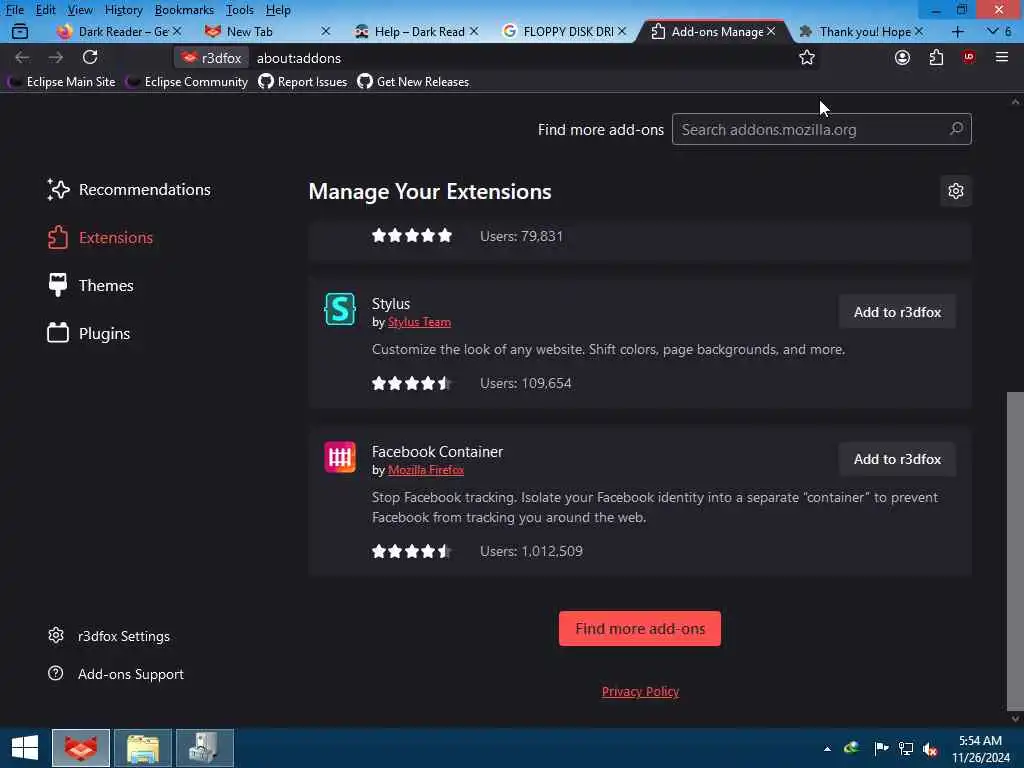This screenshot has width=1024, height=768.
Task: Expand the list all tabs dropdown
Action: click(999, 31)
